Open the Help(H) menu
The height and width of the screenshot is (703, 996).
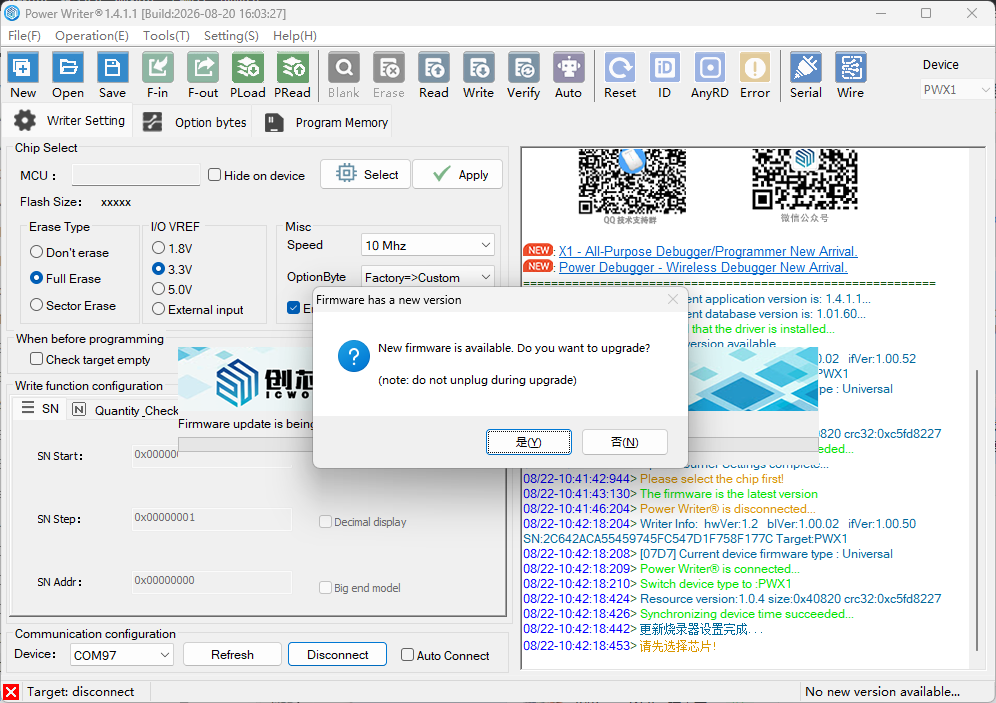click(295, 36)
